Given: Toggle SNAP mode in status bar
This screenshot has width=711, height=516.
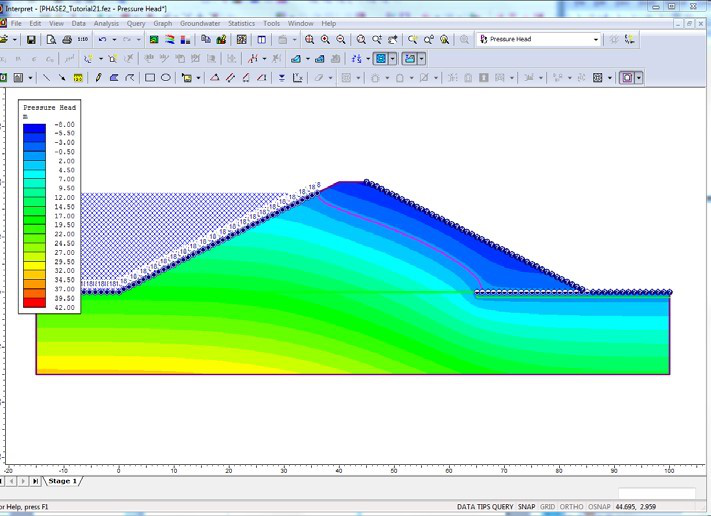Looking at the screenshot, I should pos(526,507).
